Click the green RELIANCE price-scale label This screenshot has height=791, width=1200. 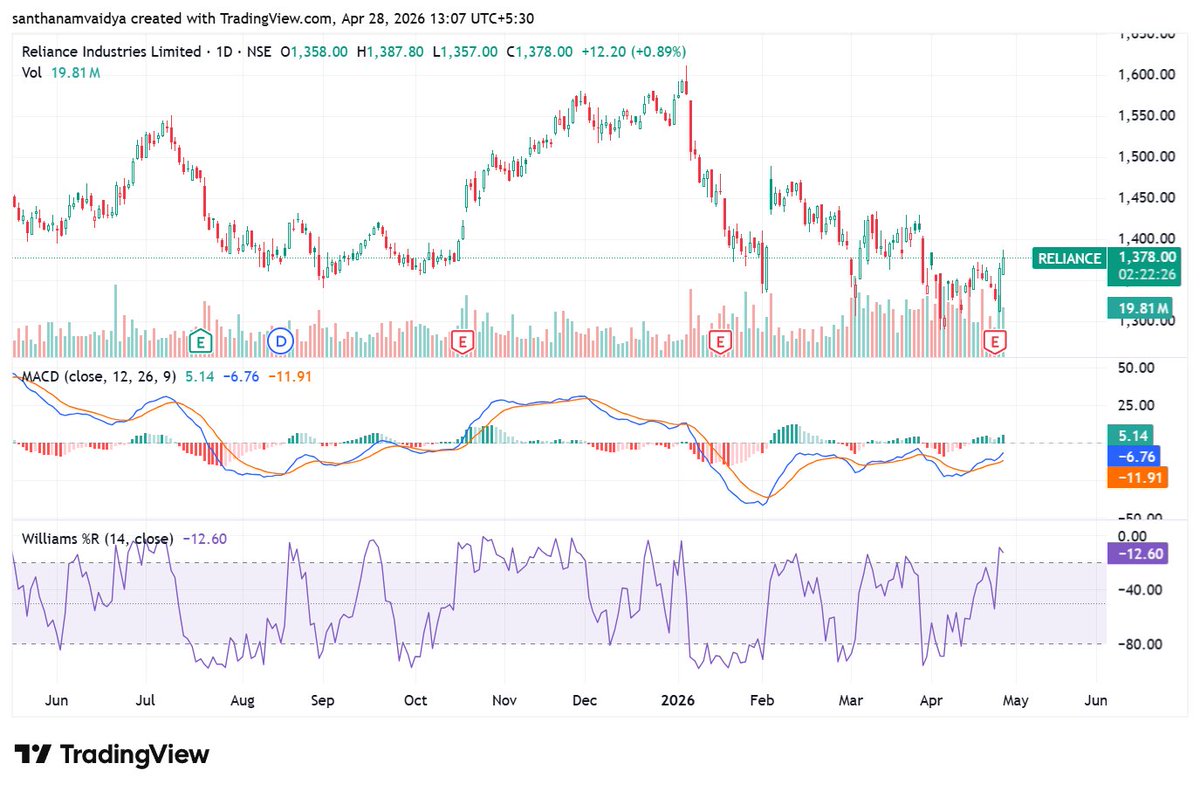coord(1069,259)
